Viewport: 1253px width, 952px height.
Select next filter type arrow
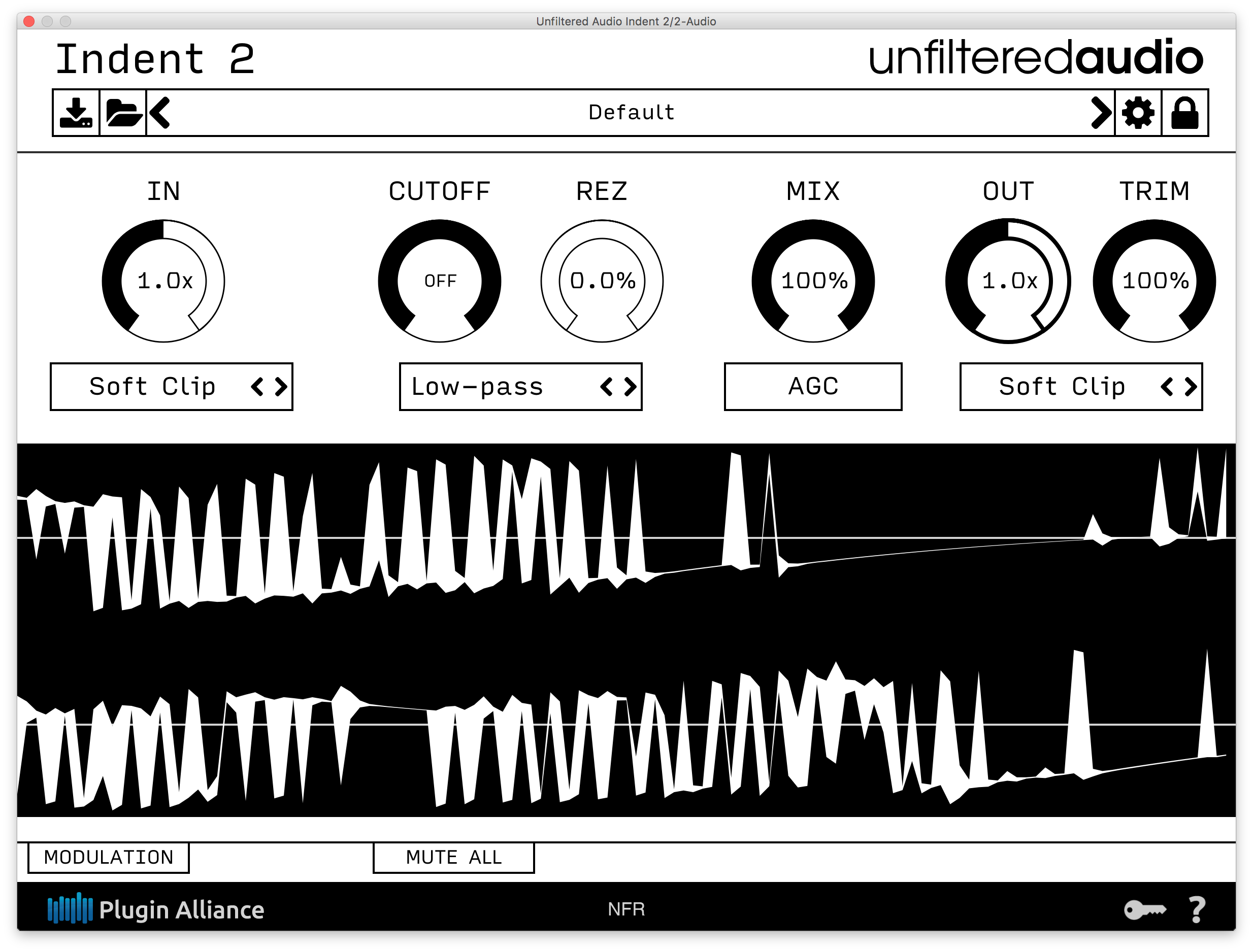pos(630,387)
